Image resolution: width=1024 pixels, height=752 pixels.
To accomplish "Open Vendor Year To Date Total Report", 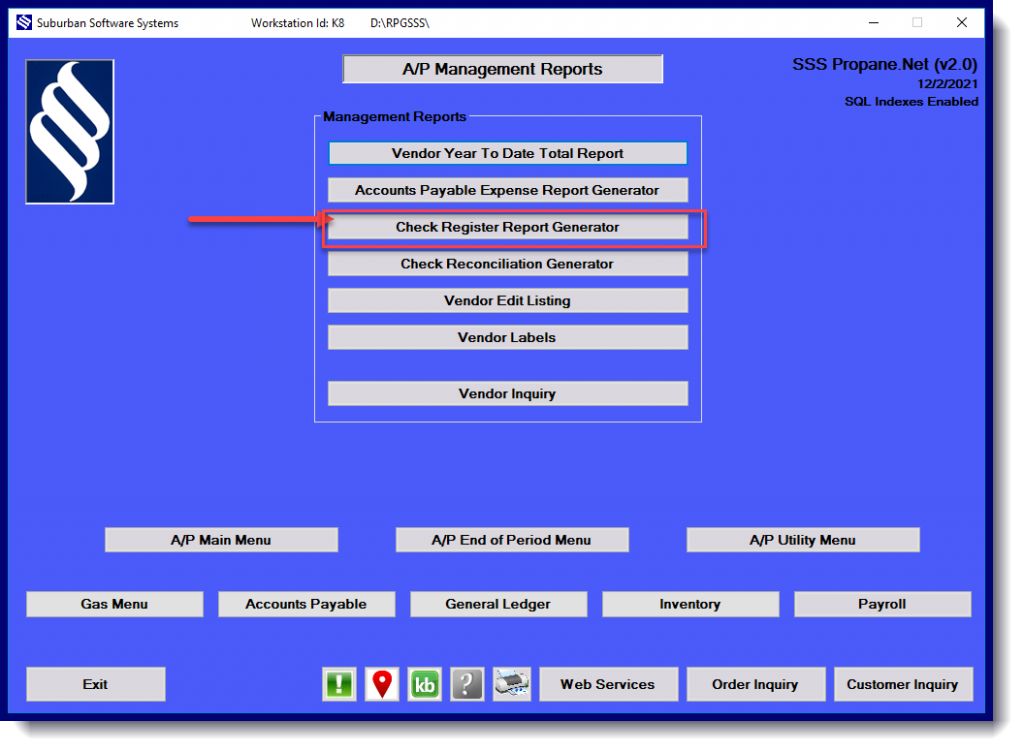I will [x=507, y=153].
